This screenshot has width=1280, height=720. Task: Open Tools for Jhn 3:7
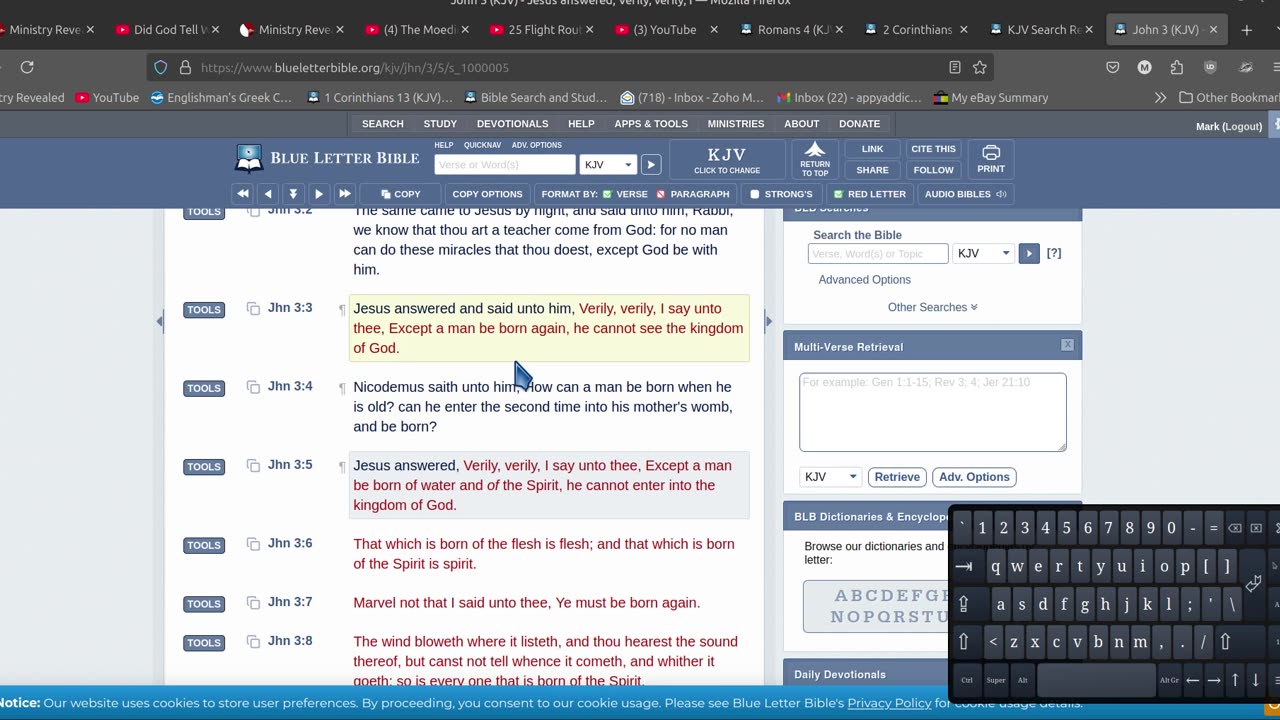point(204,604)
